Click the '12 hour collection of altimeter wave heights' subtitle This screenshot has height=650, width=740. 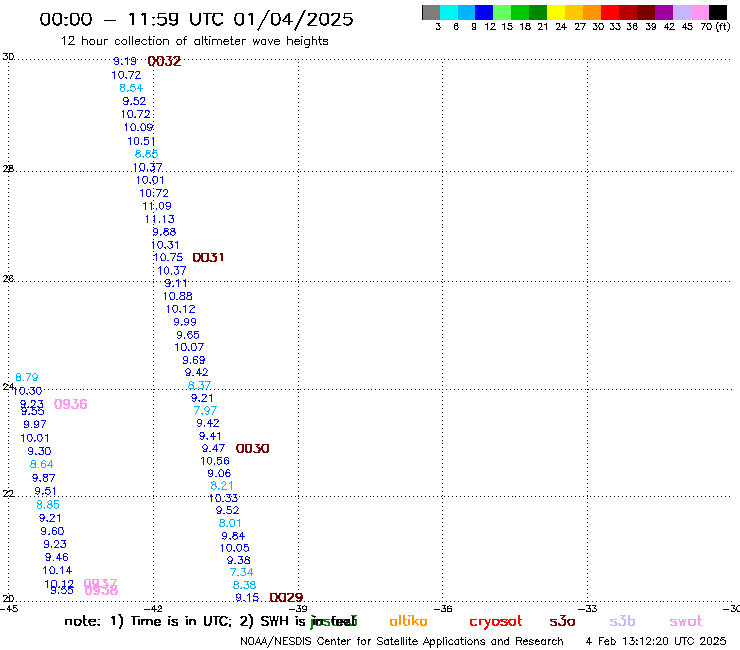pos(194,41)
